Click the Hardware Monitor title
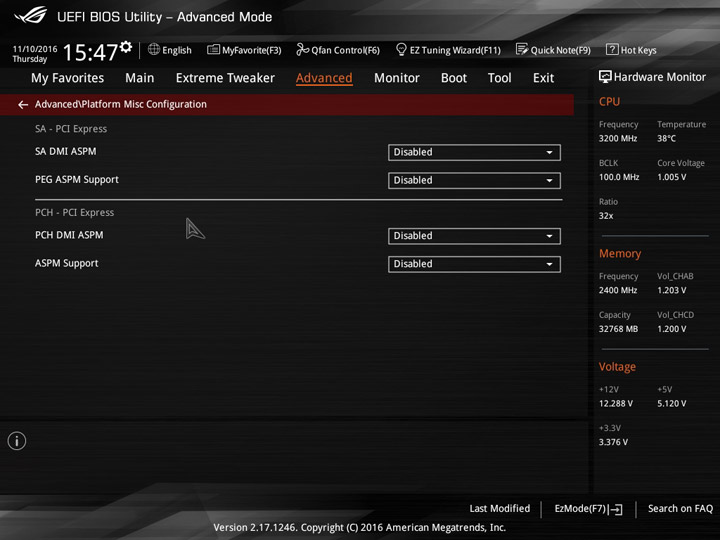Image resolution: width=720 pixels, height=540 pixels. coord(660,77)
